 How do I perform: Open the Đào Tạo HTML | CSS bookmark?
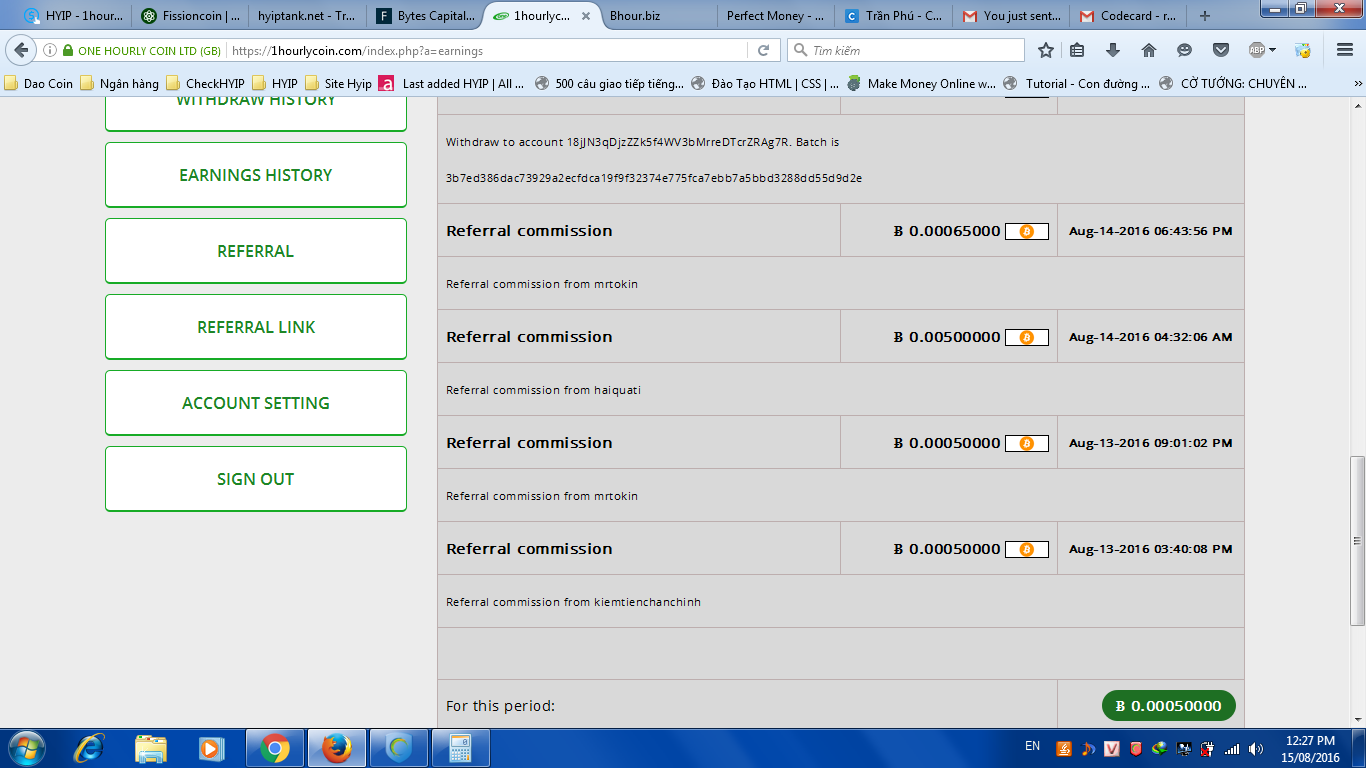click(x=766, y=84)
